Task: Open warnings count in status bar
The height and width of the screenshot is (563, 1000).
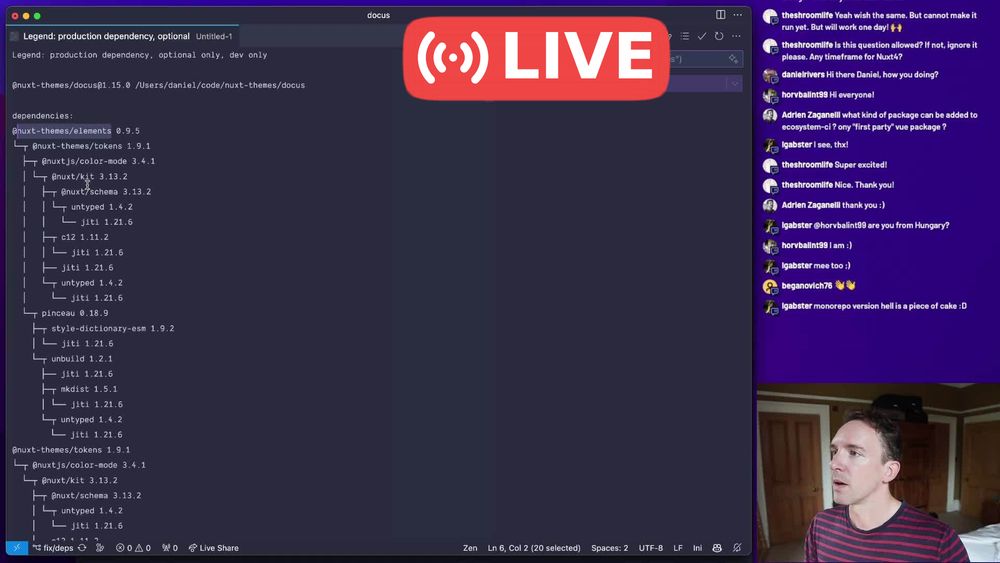Action: coord(143,548)
